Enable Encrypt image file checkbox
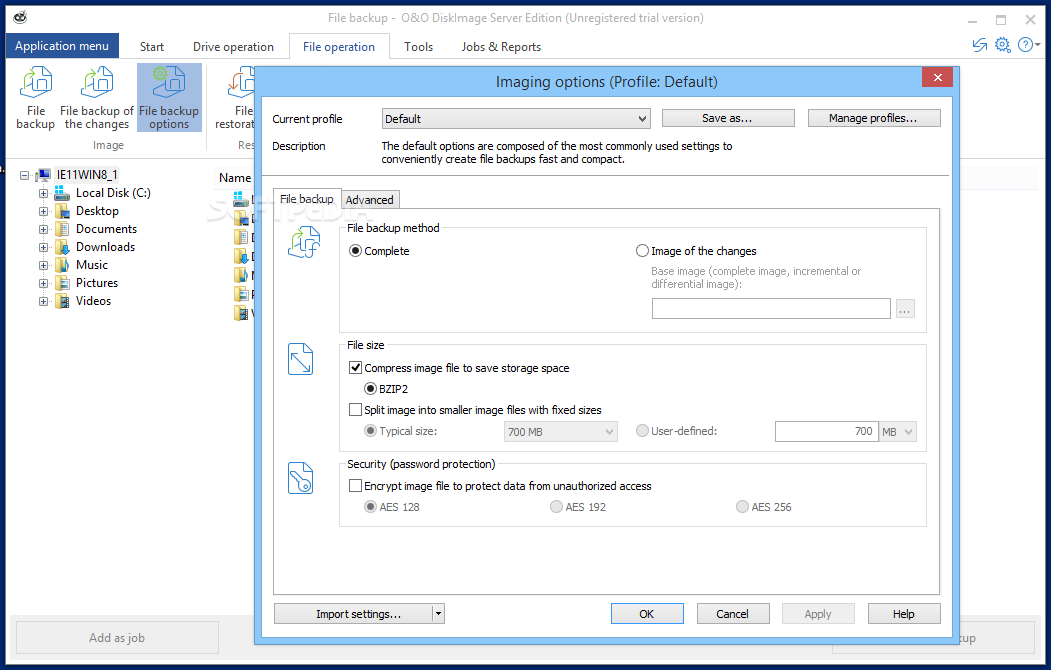The height and width of the screenshot is (670, 1051). click(355, 486)
